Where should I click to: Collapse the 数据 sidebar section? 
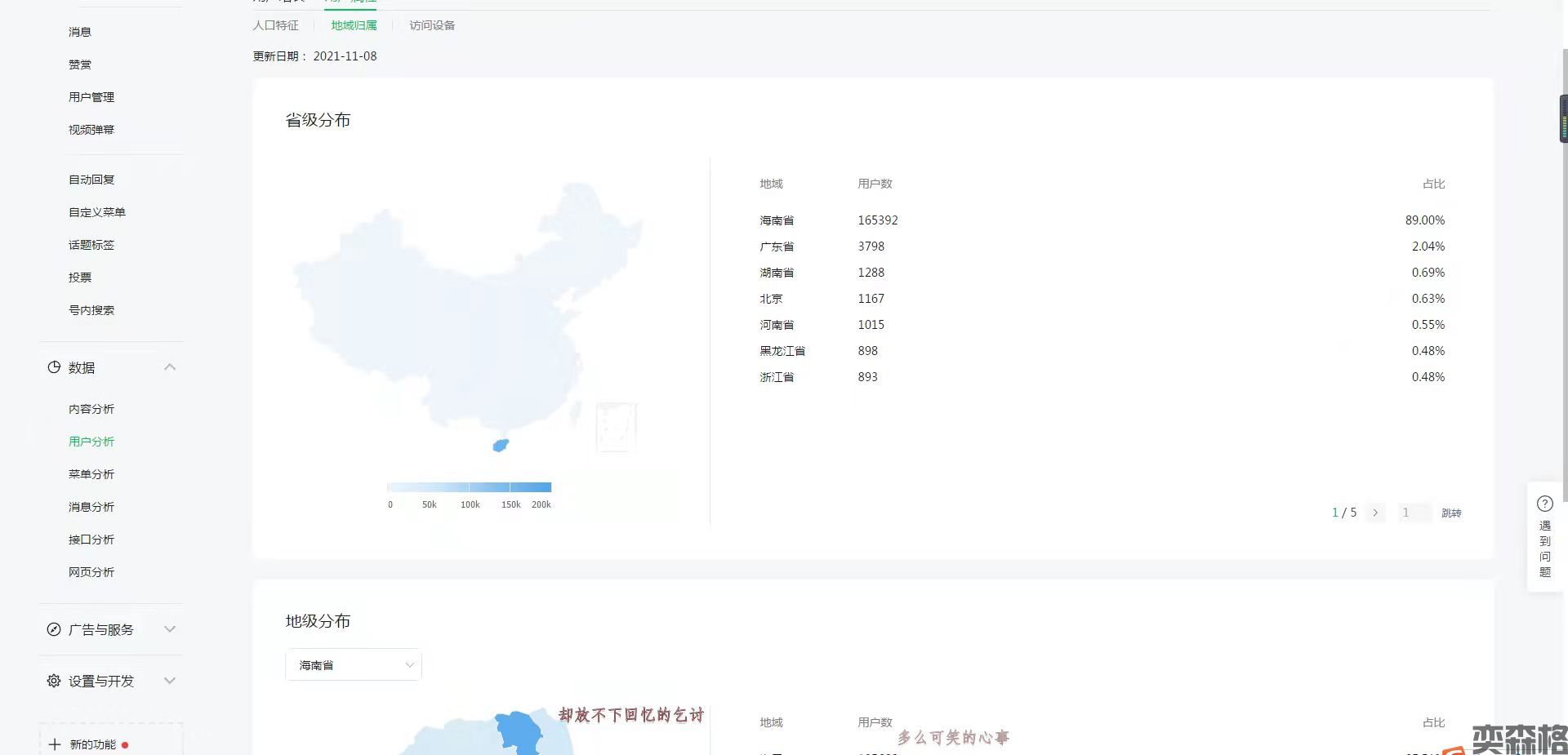click(170, 367)
